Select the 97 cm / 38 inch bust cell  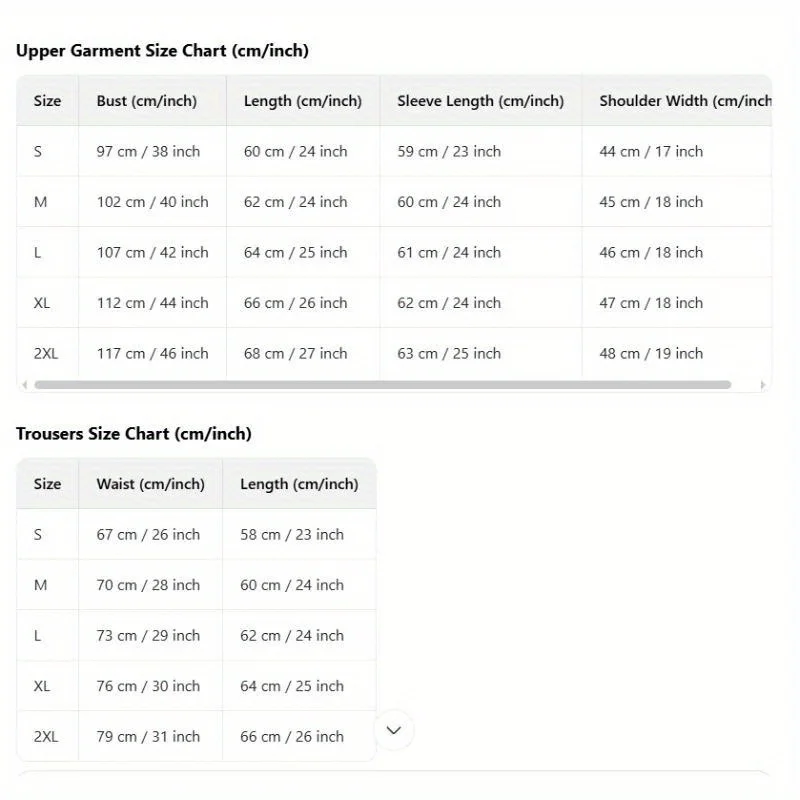click(148, 152)
